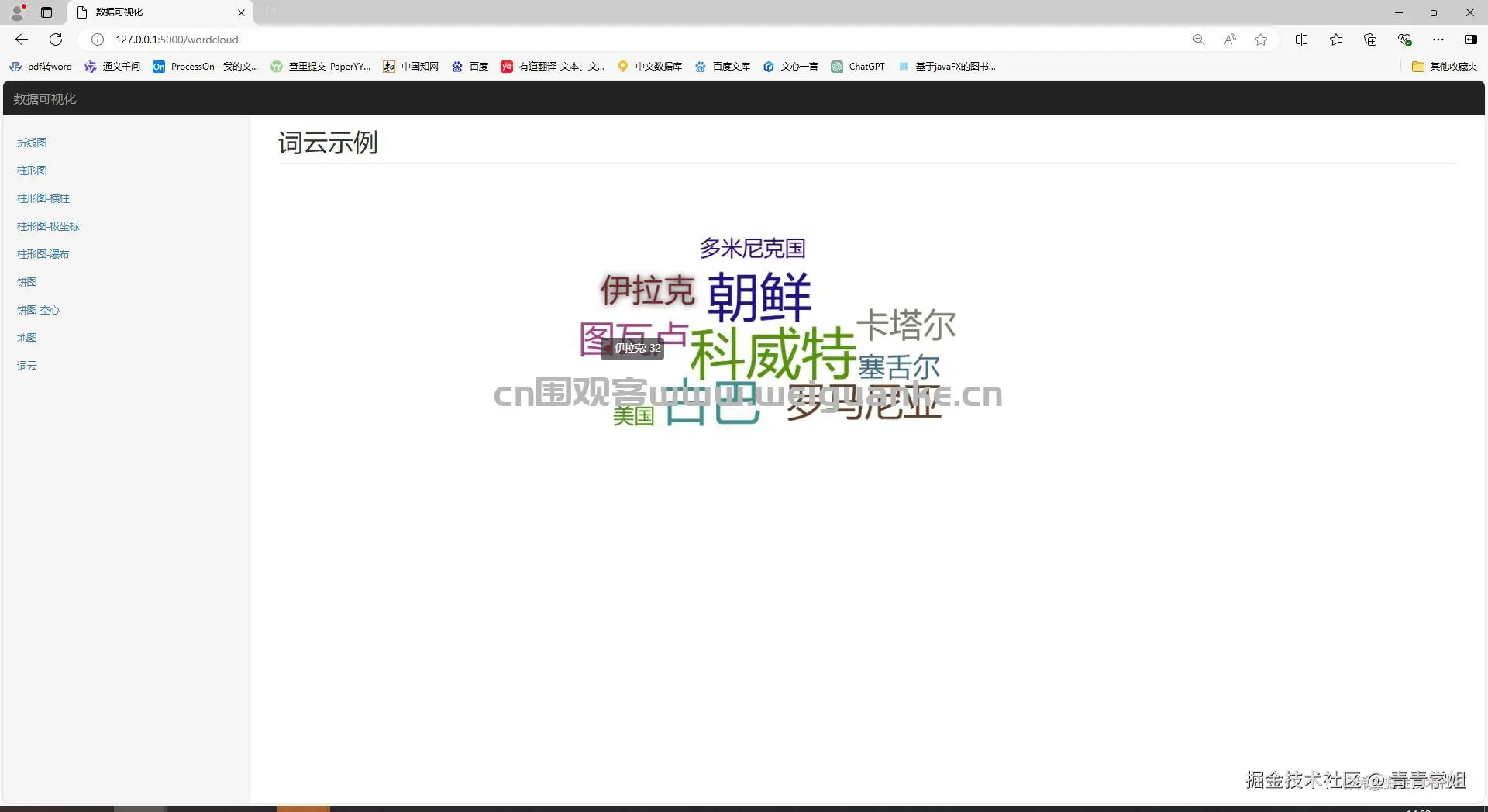Click the word 卡塔尔 in word cloud
The image size is (1488, 812).
pyautogui.click(x=906, y=325)
